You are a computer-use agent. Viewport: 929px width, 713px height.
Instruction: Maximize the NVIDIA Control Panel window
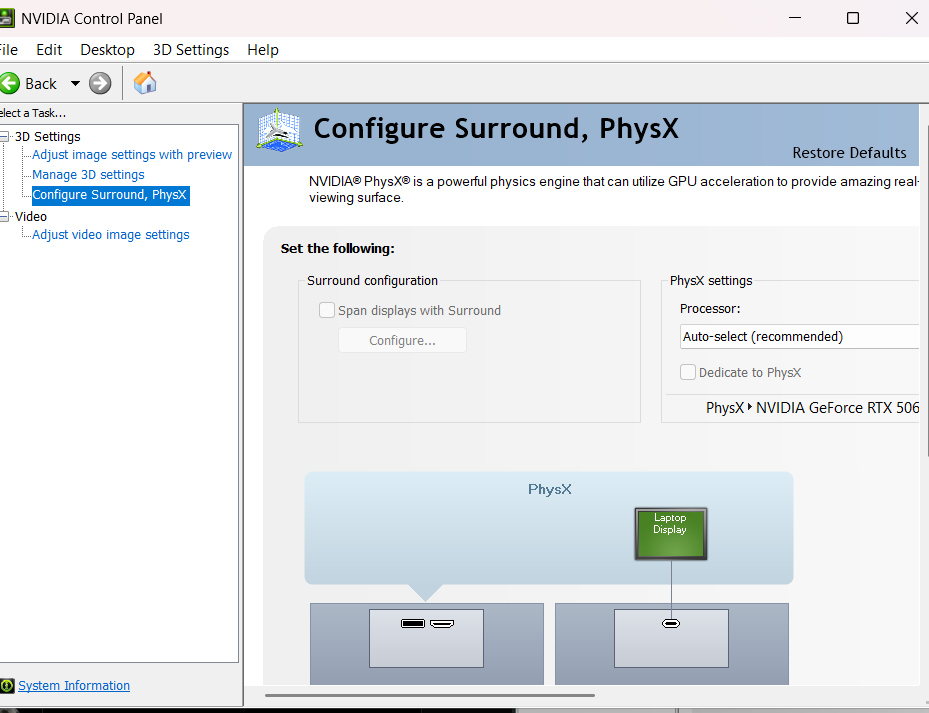tap(853, 18)
